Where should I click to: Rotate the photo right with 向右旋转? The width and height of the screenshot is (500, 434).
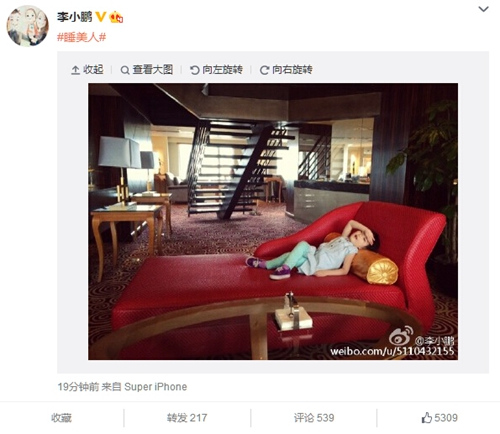click(286, 70)
